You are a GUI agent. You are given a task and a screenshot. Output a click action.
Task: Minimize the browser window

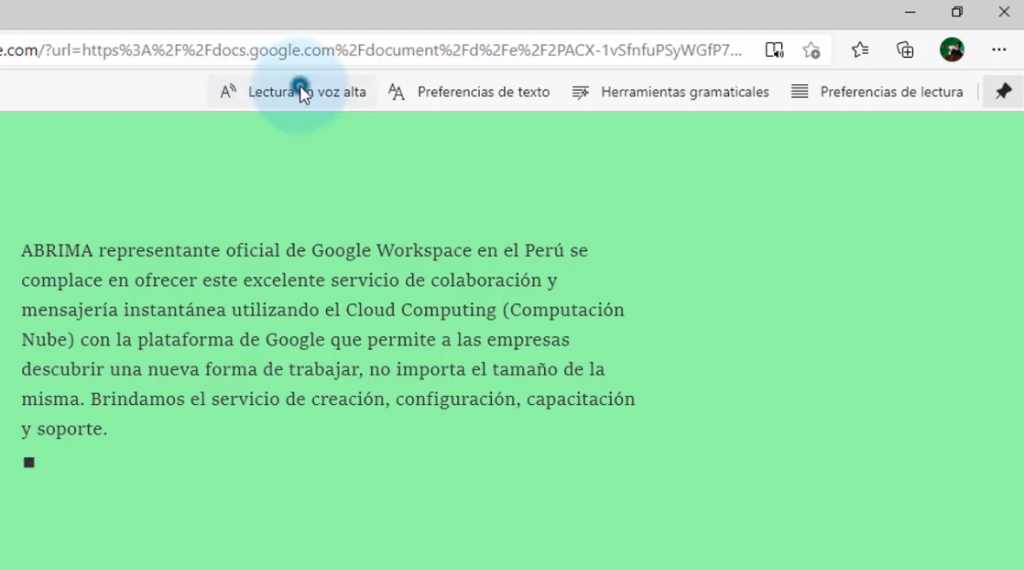tap(910, 12)
